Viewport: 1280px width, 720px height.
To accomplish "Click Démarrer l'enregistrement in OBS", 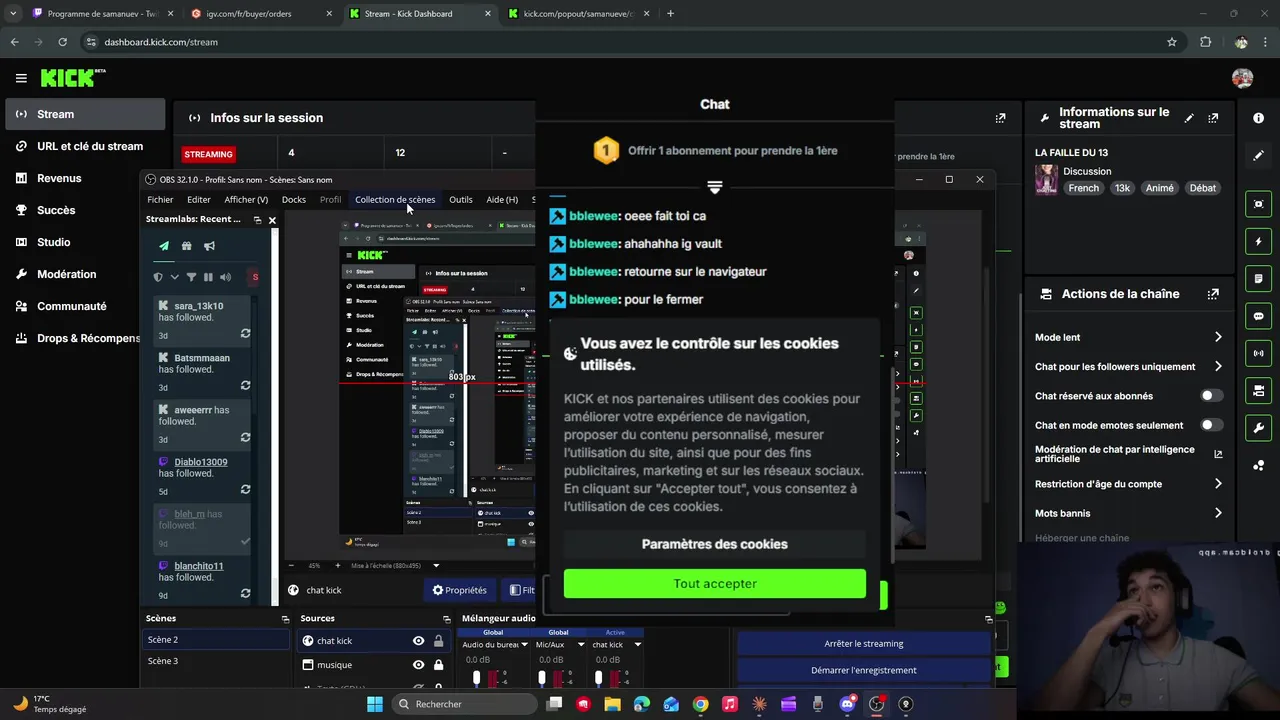I will tap(864, 670).
